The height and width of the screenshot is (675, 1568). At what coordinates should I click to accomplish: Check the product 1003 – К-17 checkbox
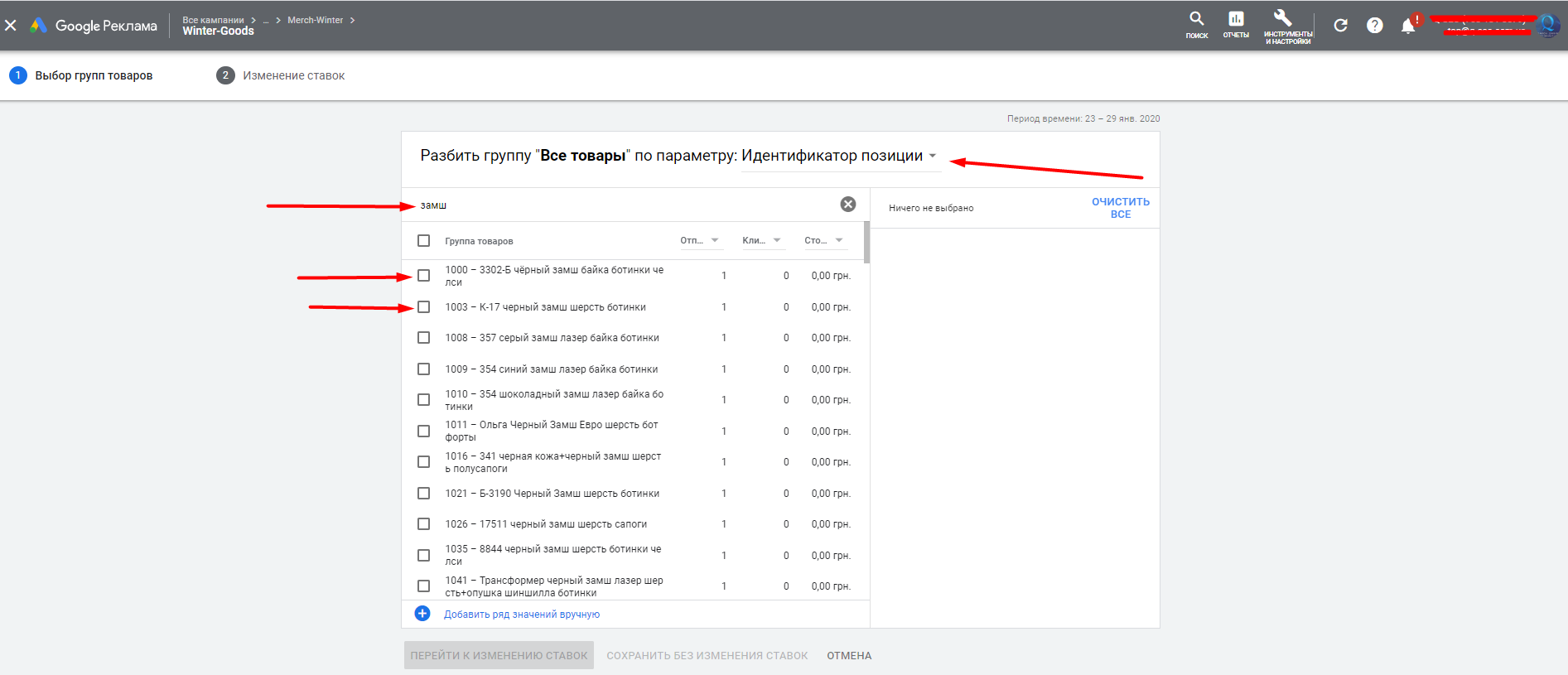click(424, 307)
